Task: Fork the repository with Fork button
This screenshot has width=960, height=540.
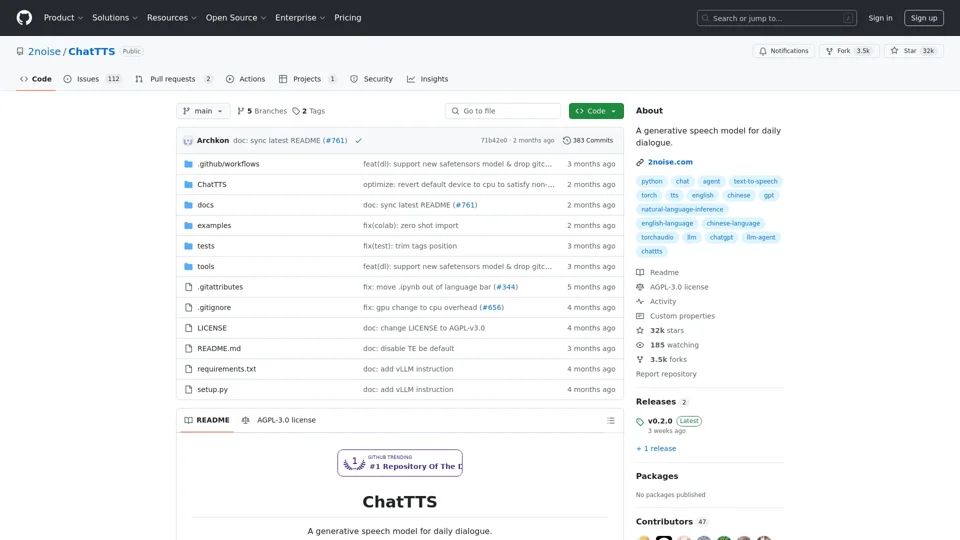Action: [x=849, y=51]
